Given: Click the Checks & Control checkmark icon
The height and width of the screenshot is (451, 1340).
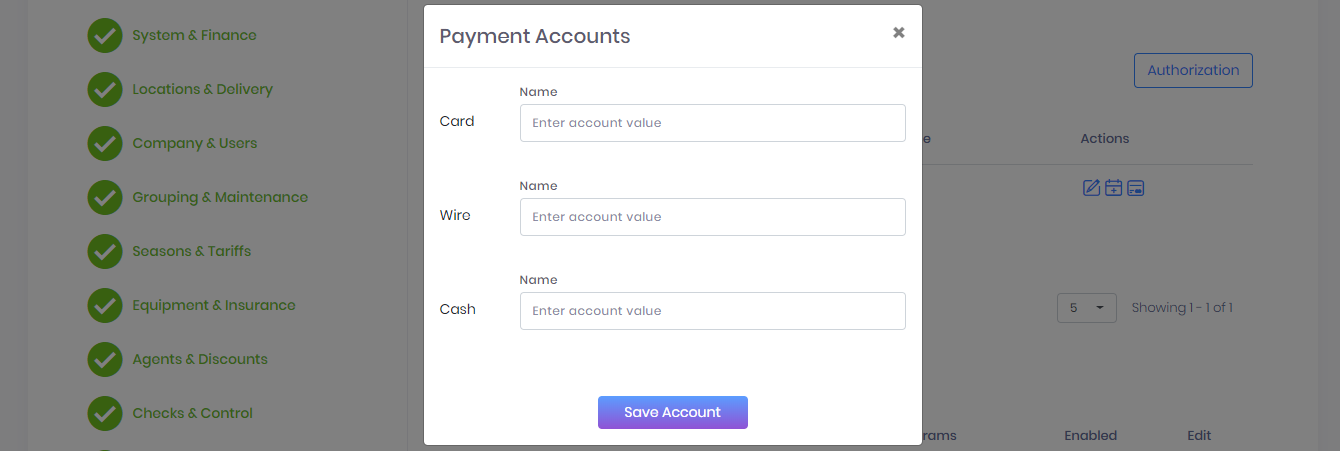Looking at the screenshot, I should click(x=105, y=413).
